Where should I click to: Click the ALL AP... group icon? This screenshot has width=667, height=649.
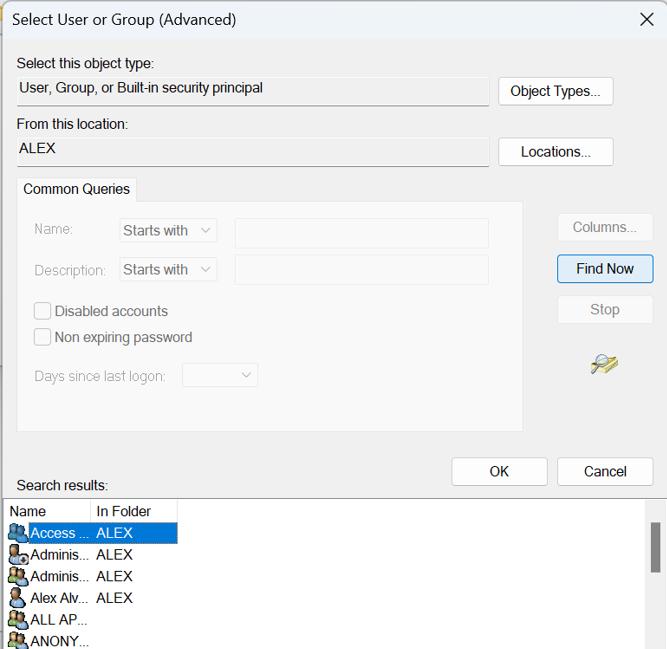pyautogui.click(x=18, y=620)
